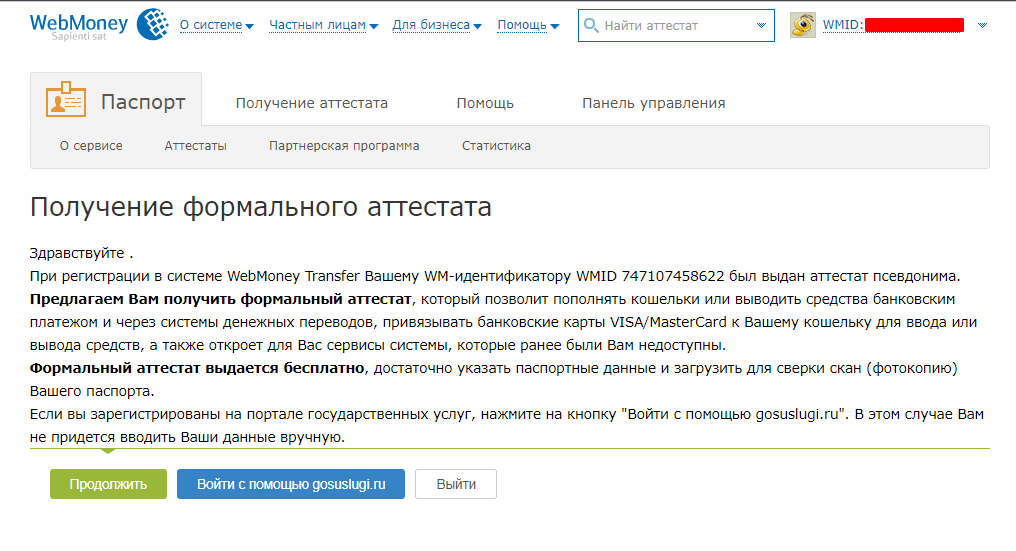Open Партнерская программа submenu item
This screenshot has height=551, width=1016.
point(344,146)
